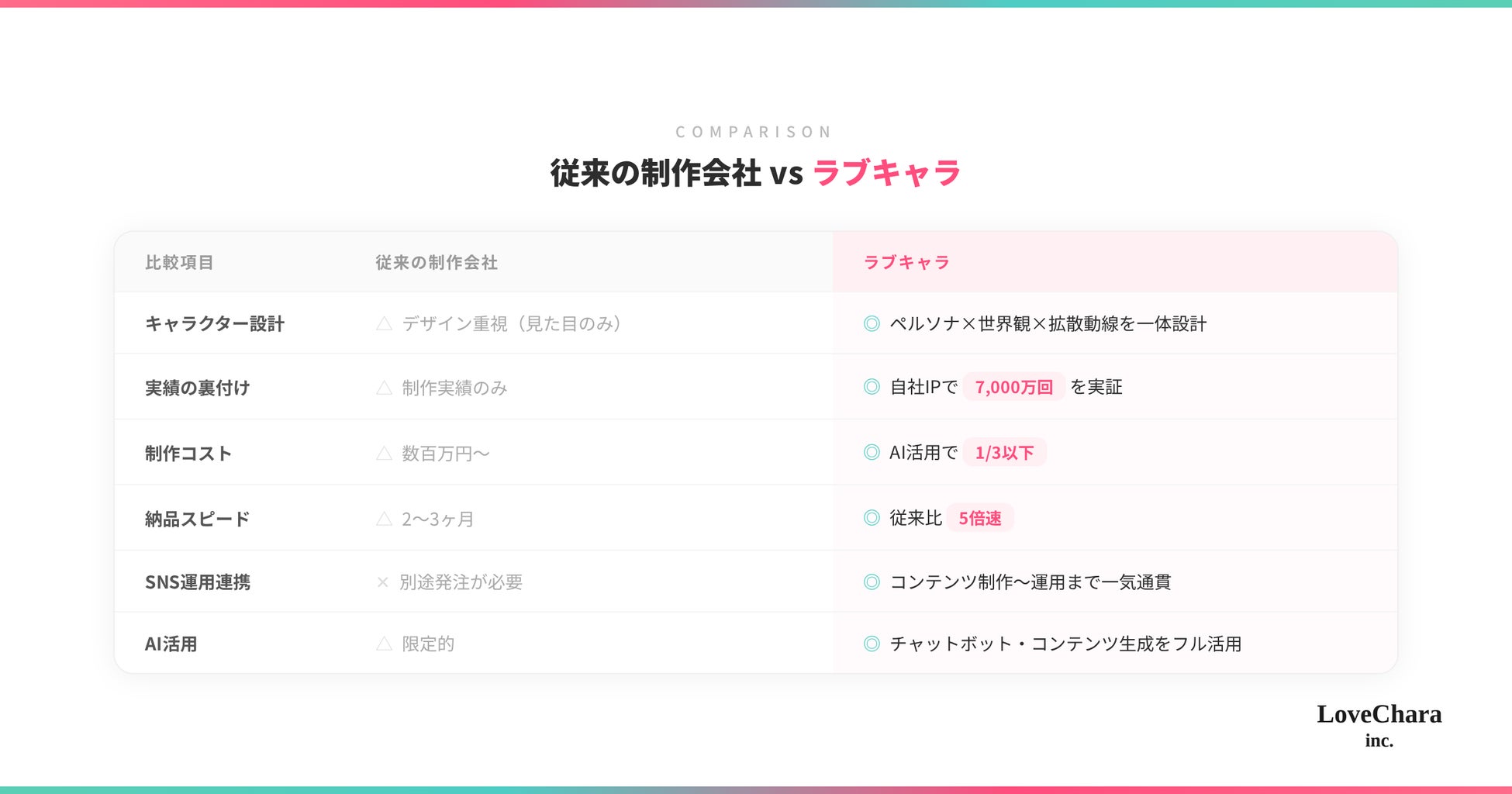The height and width of the screenshot is (794, 1512).
Task: Click the 従来の制作会社 column header
Action: point(437,262)
